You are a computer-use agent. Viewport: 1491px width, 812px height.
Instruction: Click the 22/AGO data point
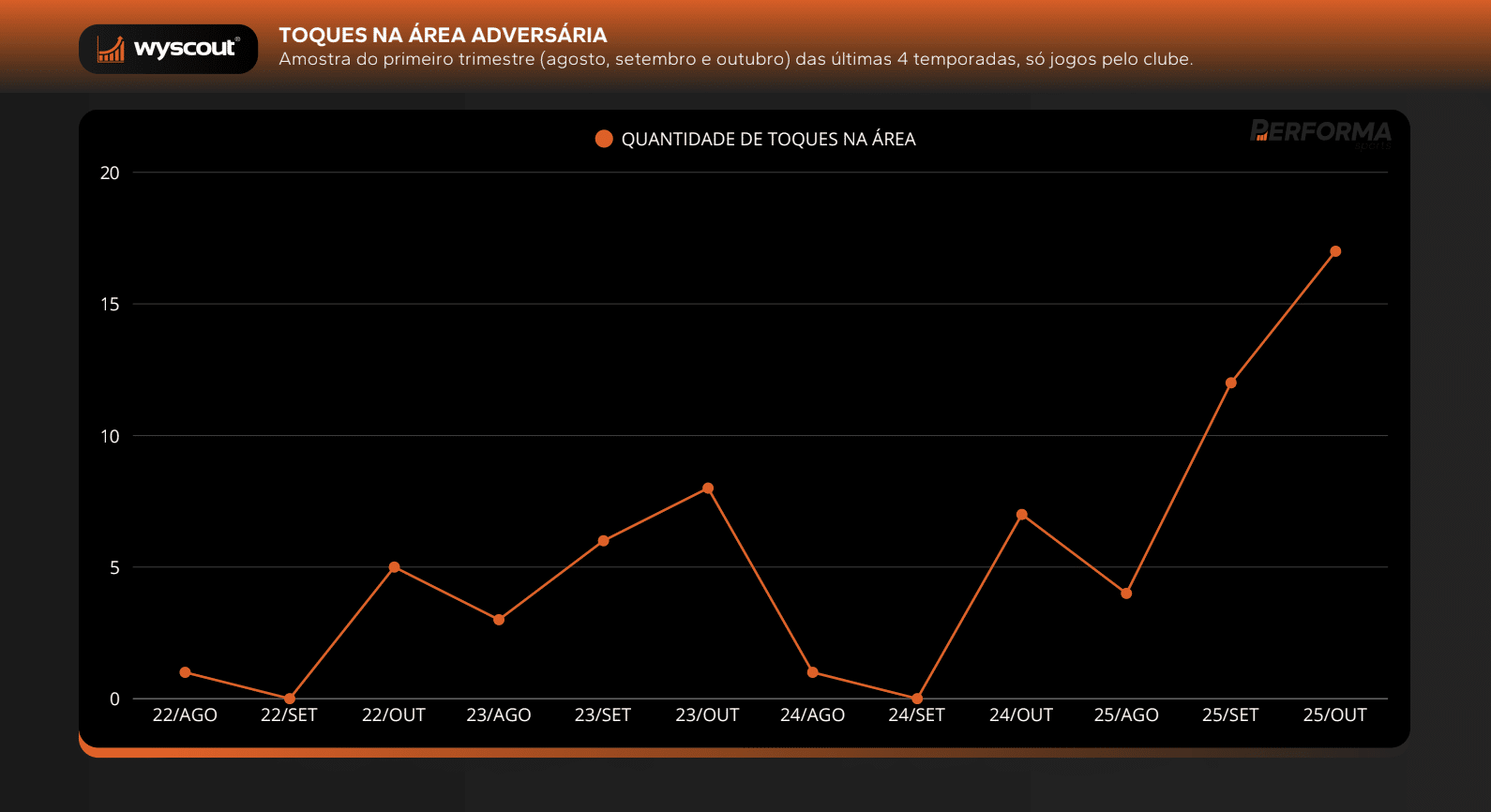click(x=185, y=672)
